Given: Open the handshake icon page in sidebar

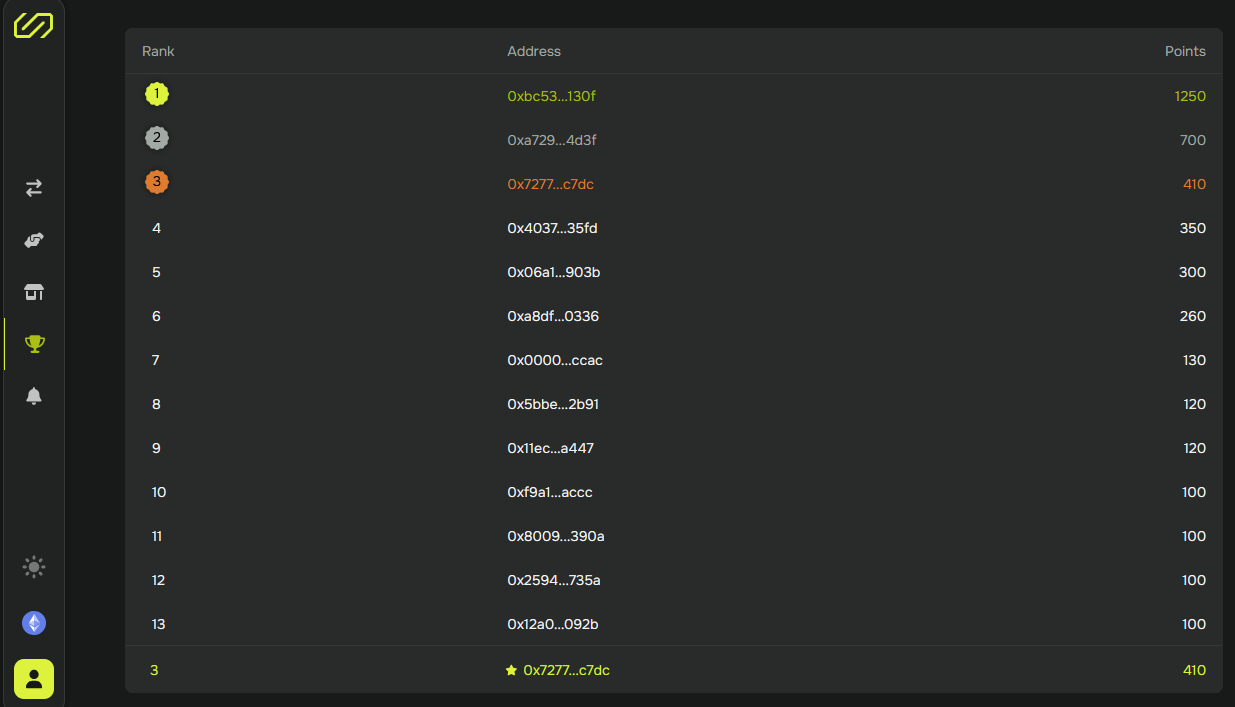Looking at the screenshot, I should click(34, 240).
